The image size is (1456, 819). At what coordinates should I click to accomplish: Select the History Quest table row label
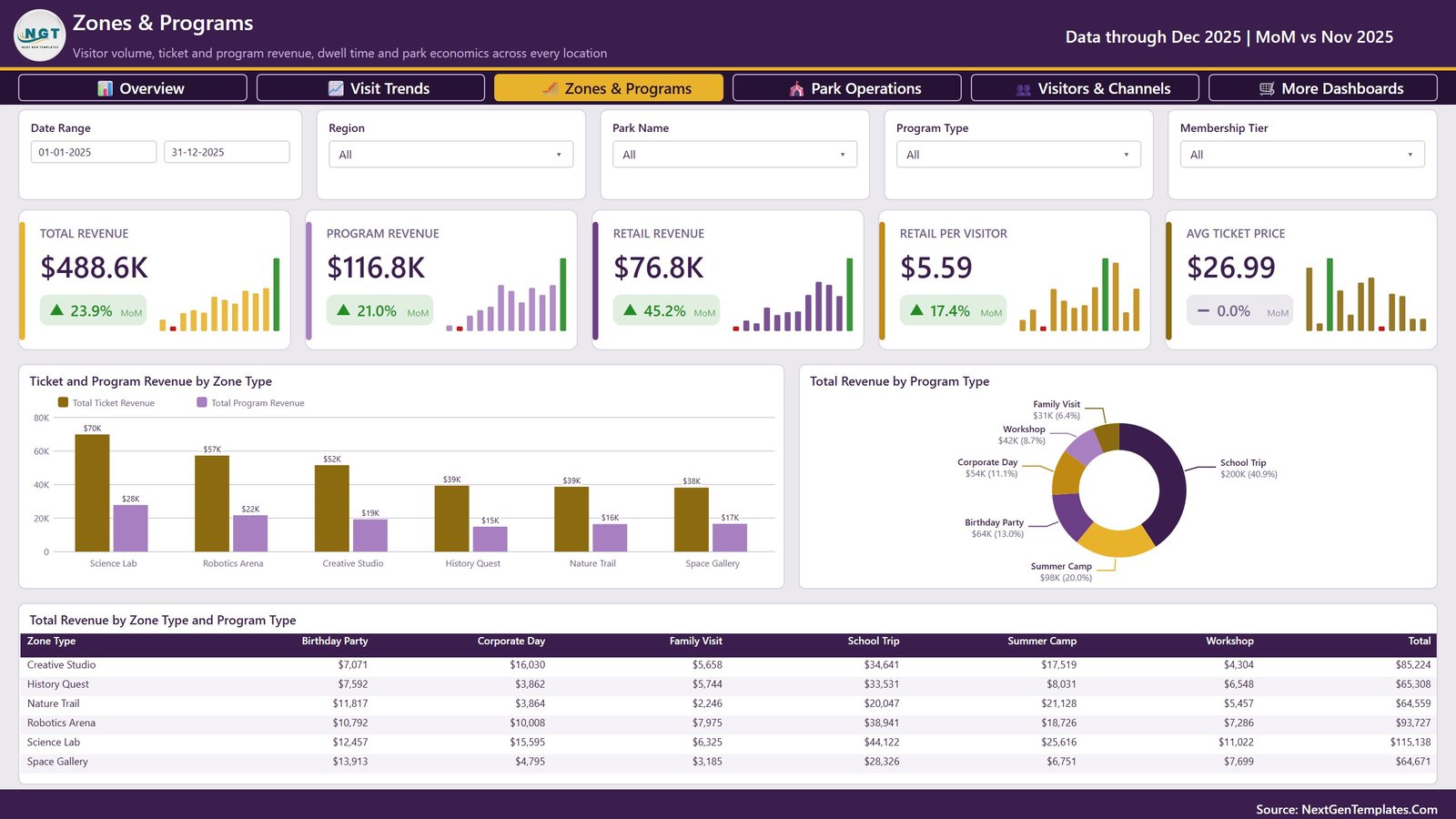[x=58, y=684]
